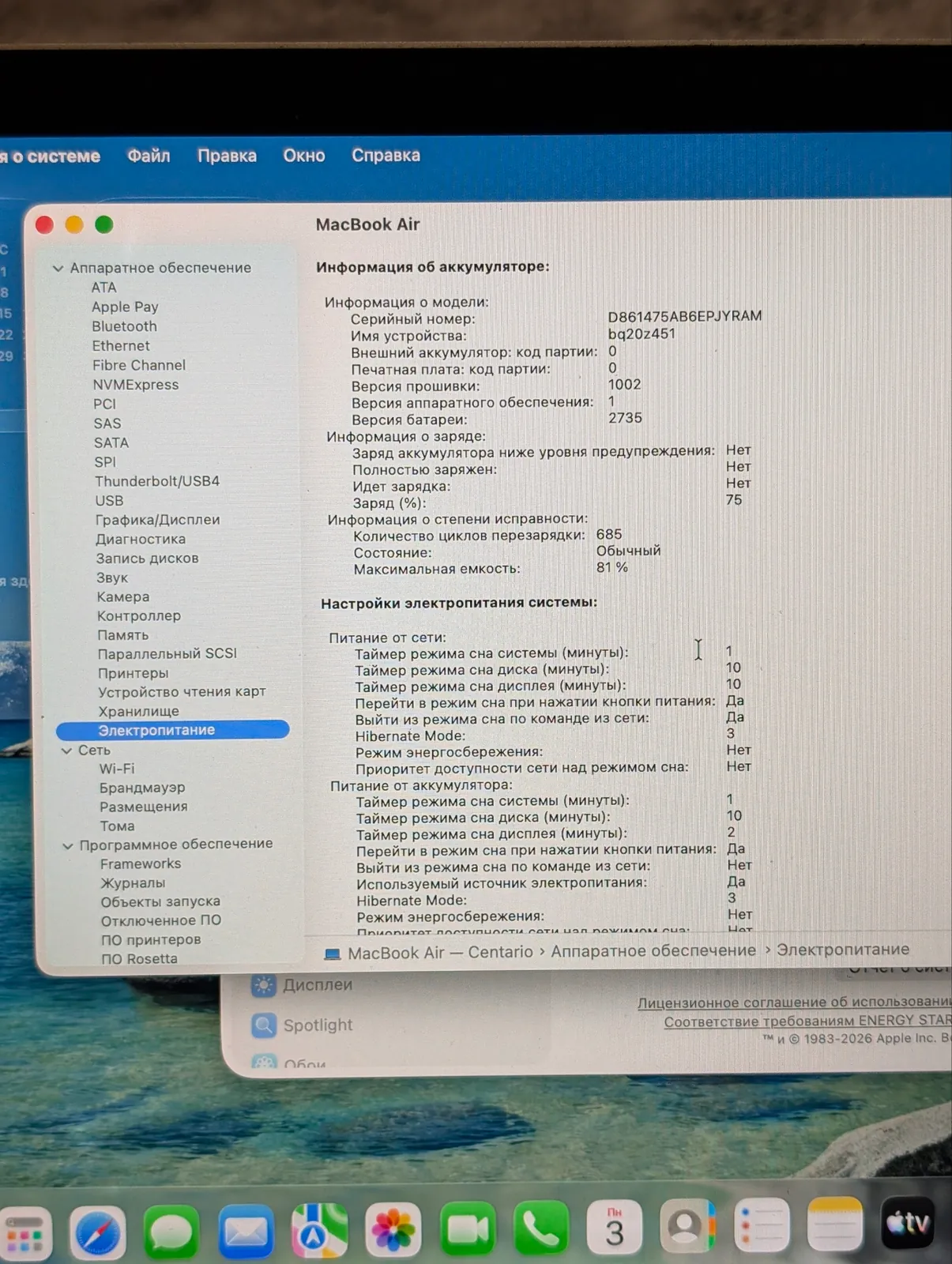The image size is (952, 1264).
Task: Select Frameworks under Программное обеспечение
Action: [x=141, y=864]
